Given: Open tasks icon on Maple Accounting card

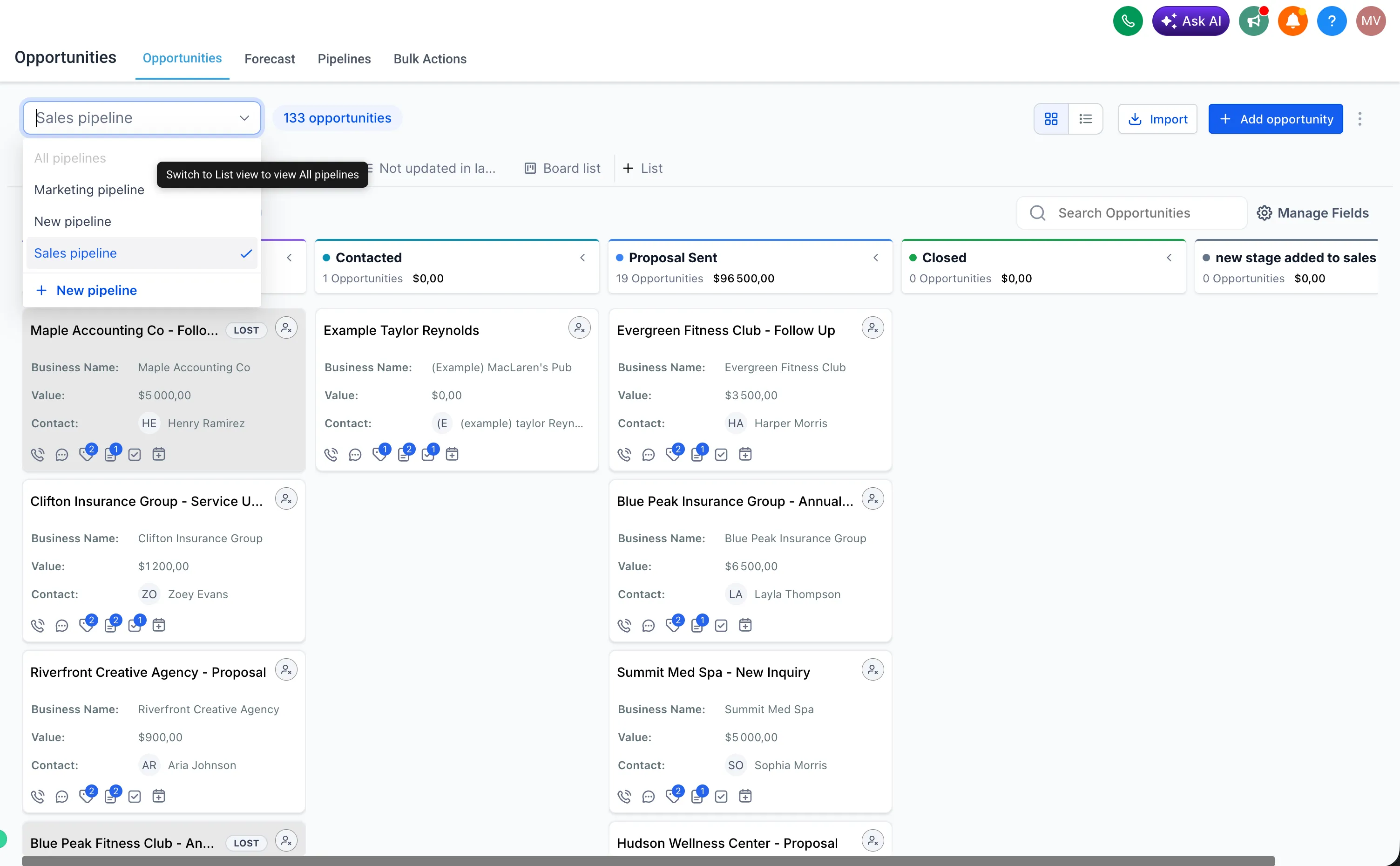Looking at the screenshot, I should tap(135, 455).
